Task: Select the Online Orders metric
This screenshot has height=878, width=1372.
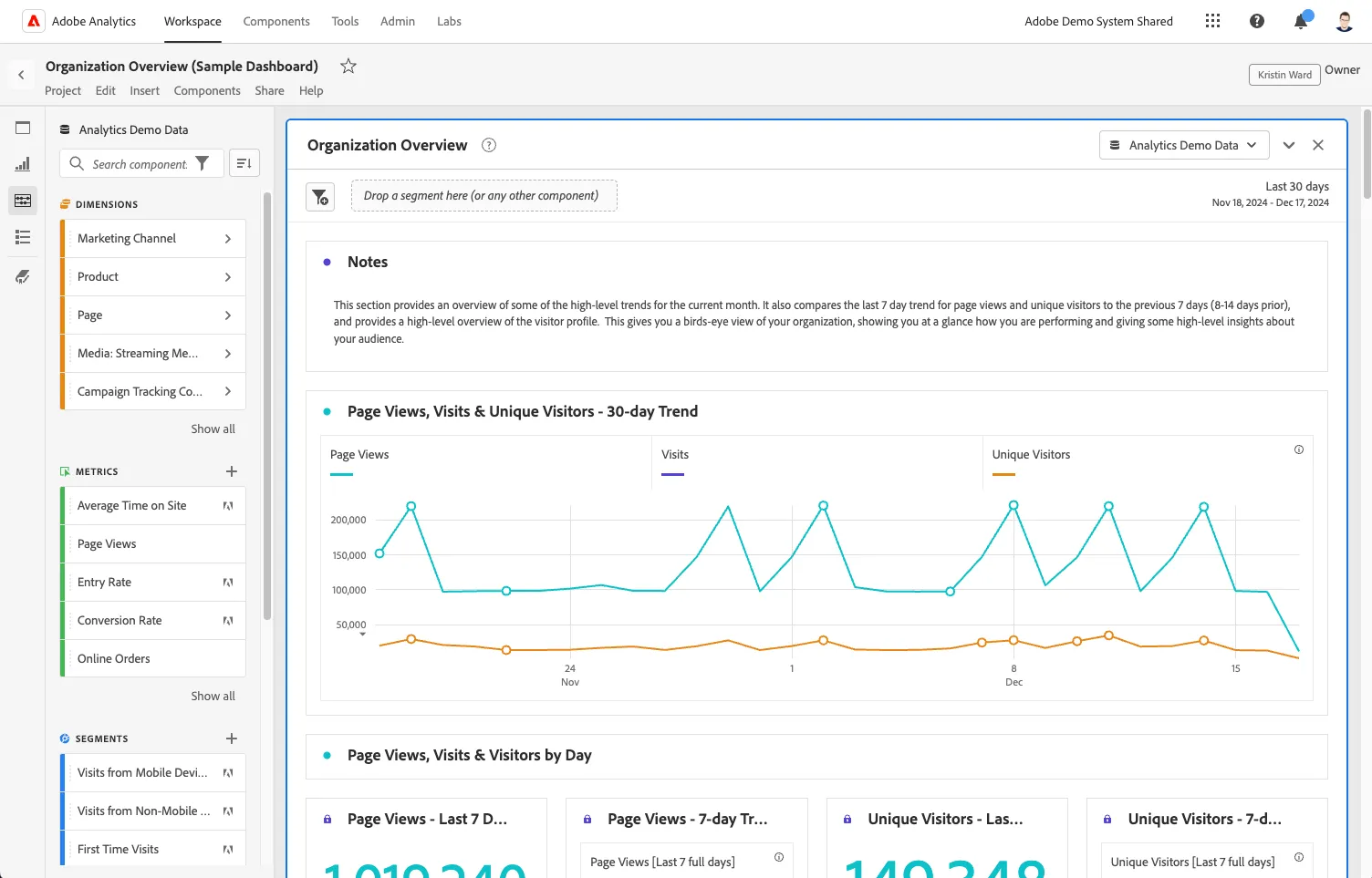Action: coord(153,658)
